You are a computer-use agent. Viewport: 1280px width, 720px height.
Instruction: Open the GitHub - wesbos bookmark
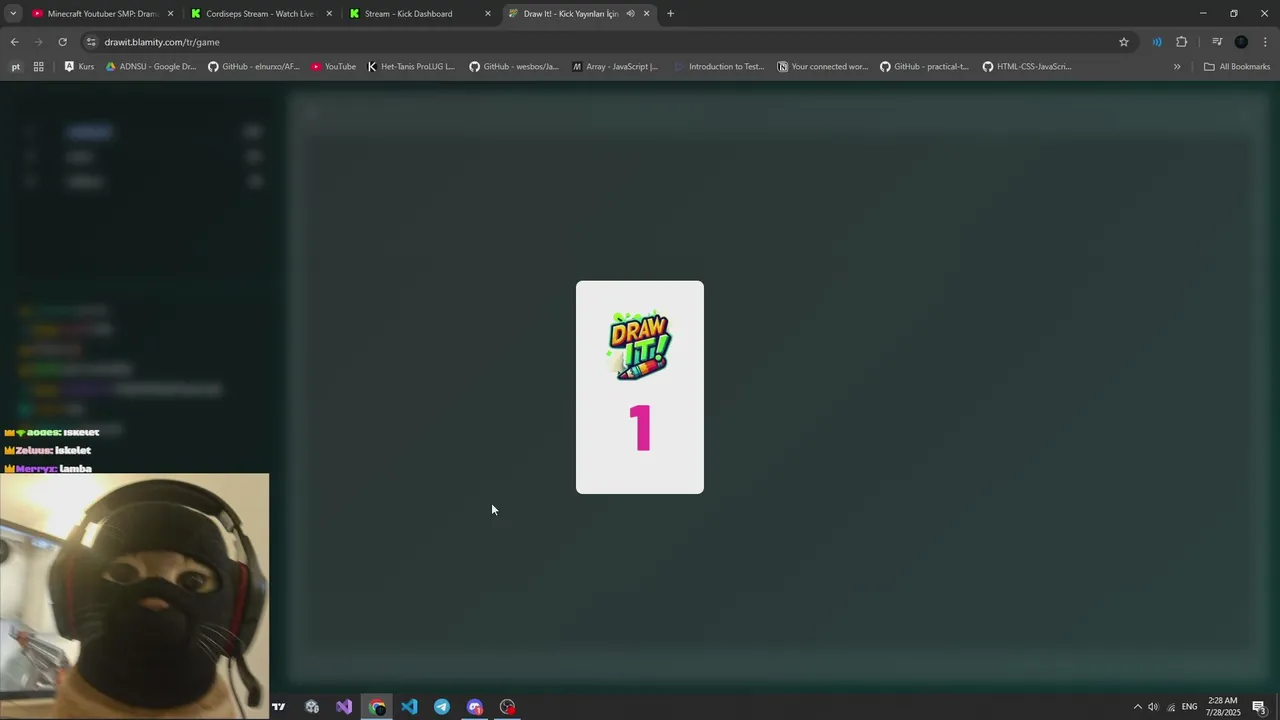(514, 67)
